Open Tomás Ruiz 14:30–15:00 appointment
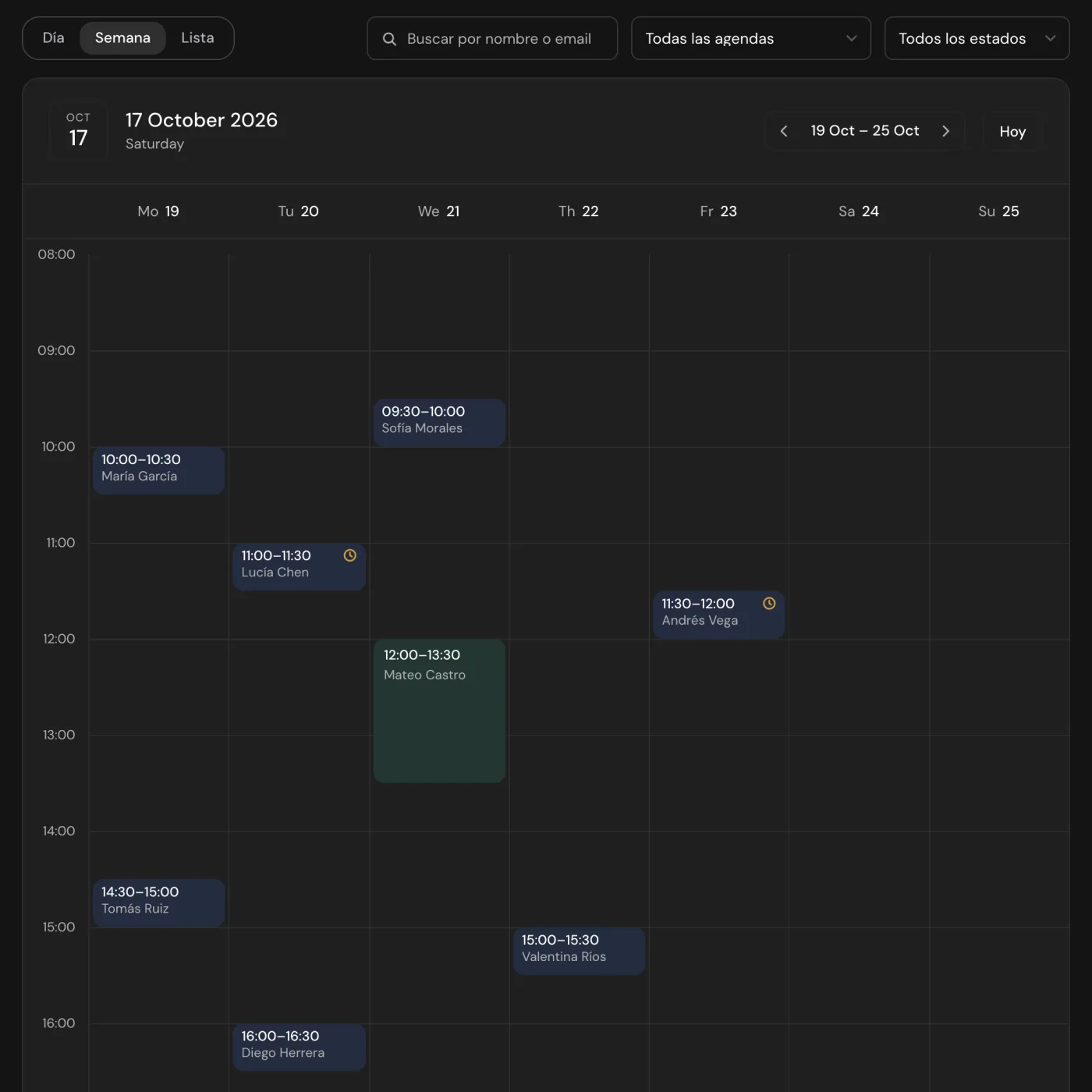 coord(158,902)
